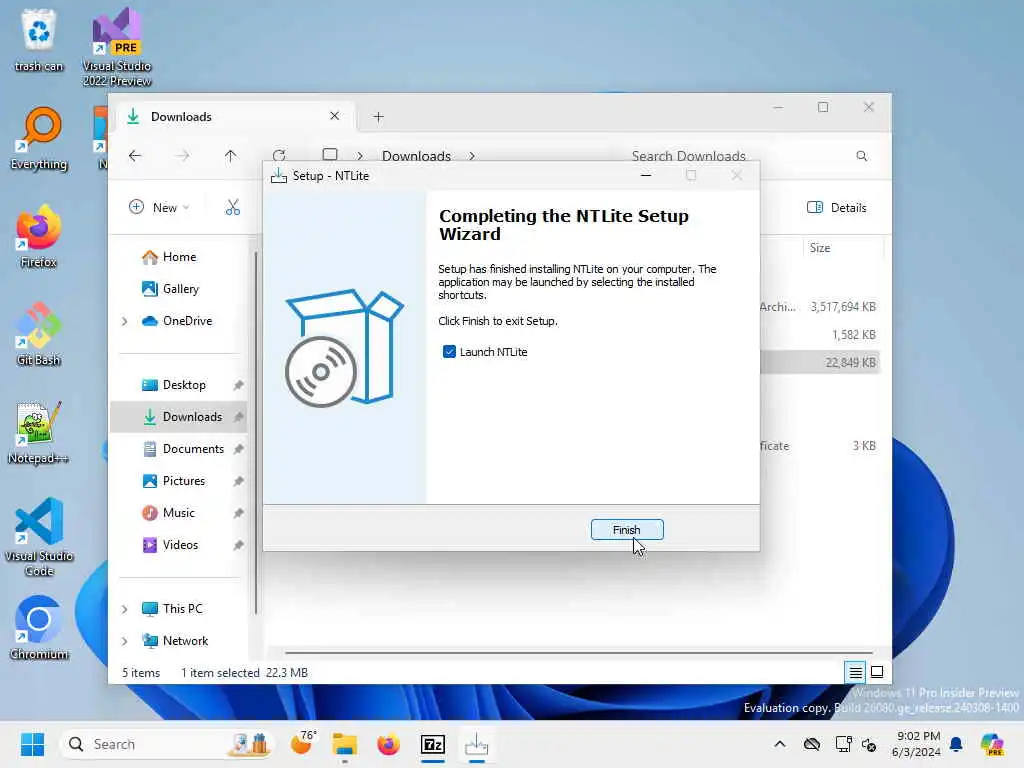This screenshot has height=768, width=1024.
Task: Open Downloads in the navigation pane
Action: coord(180,417)
